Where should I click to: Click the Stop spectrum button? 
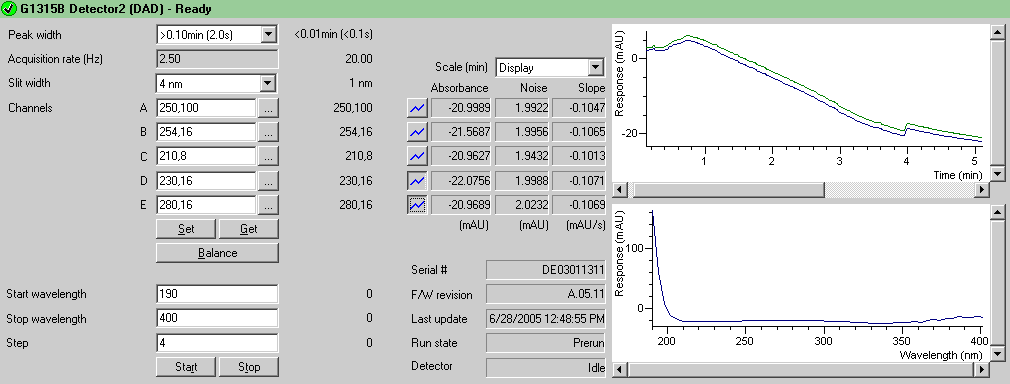249,367
